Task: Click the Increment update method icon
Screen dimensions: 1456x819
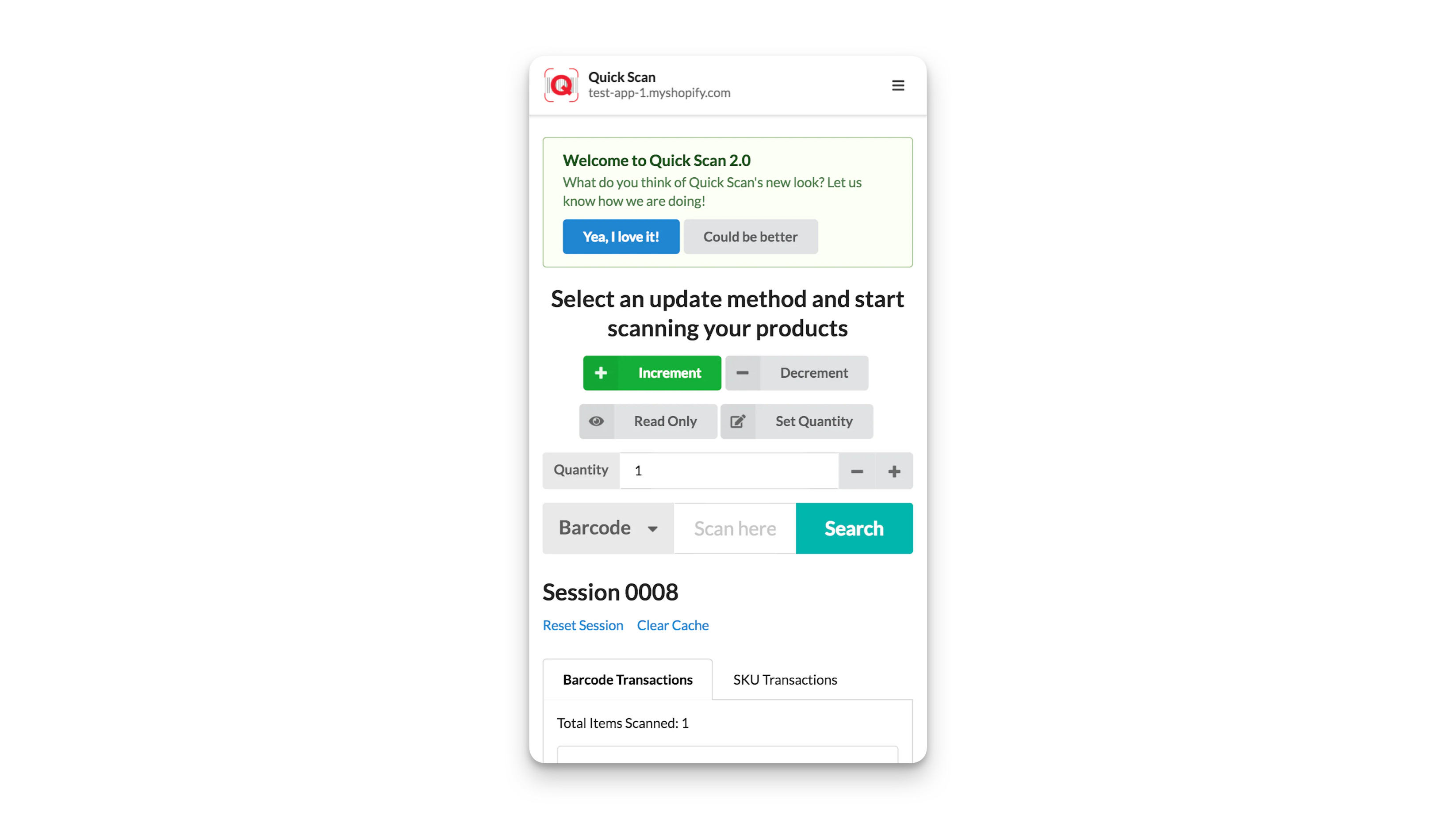Action: [600, 372]
